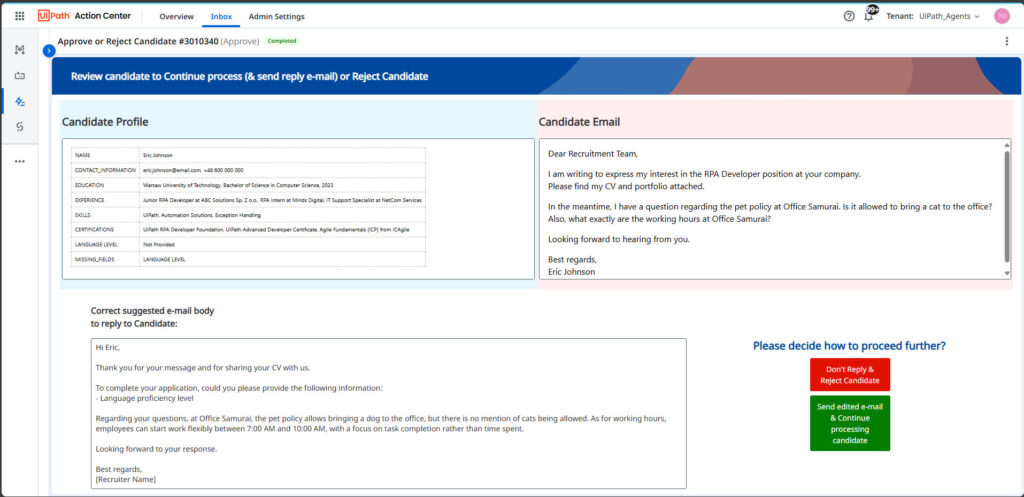The width and height of the screenshot is (1024, 497).
Task: Click the email scrollbar down arrow
Action: 1006,273
